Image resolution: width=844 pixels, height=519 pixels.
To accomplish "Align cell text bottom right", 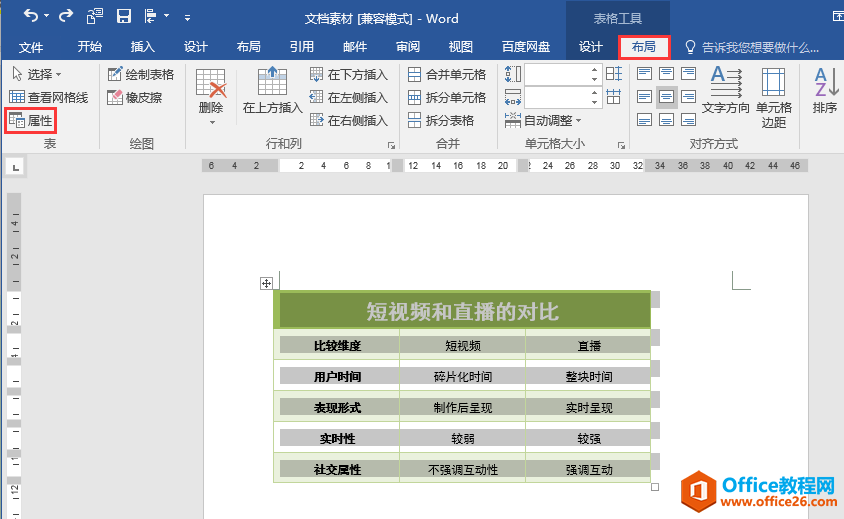I will (x=688, y=120).
